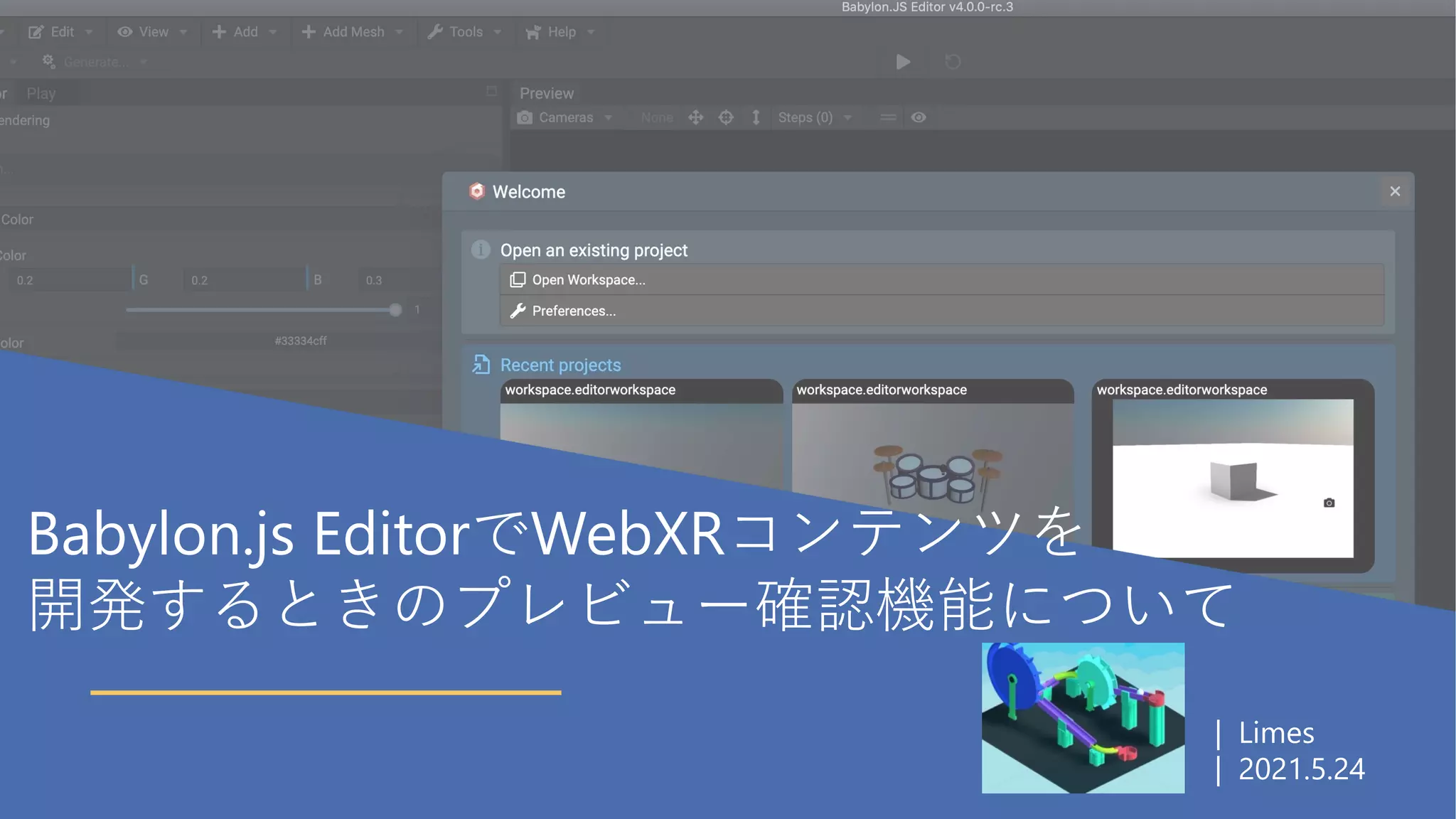Expand the Add Mesh dropdown menu
The height and width of the screenshot is (819, 1456).
pyautogui.click(x=352, y=32)
